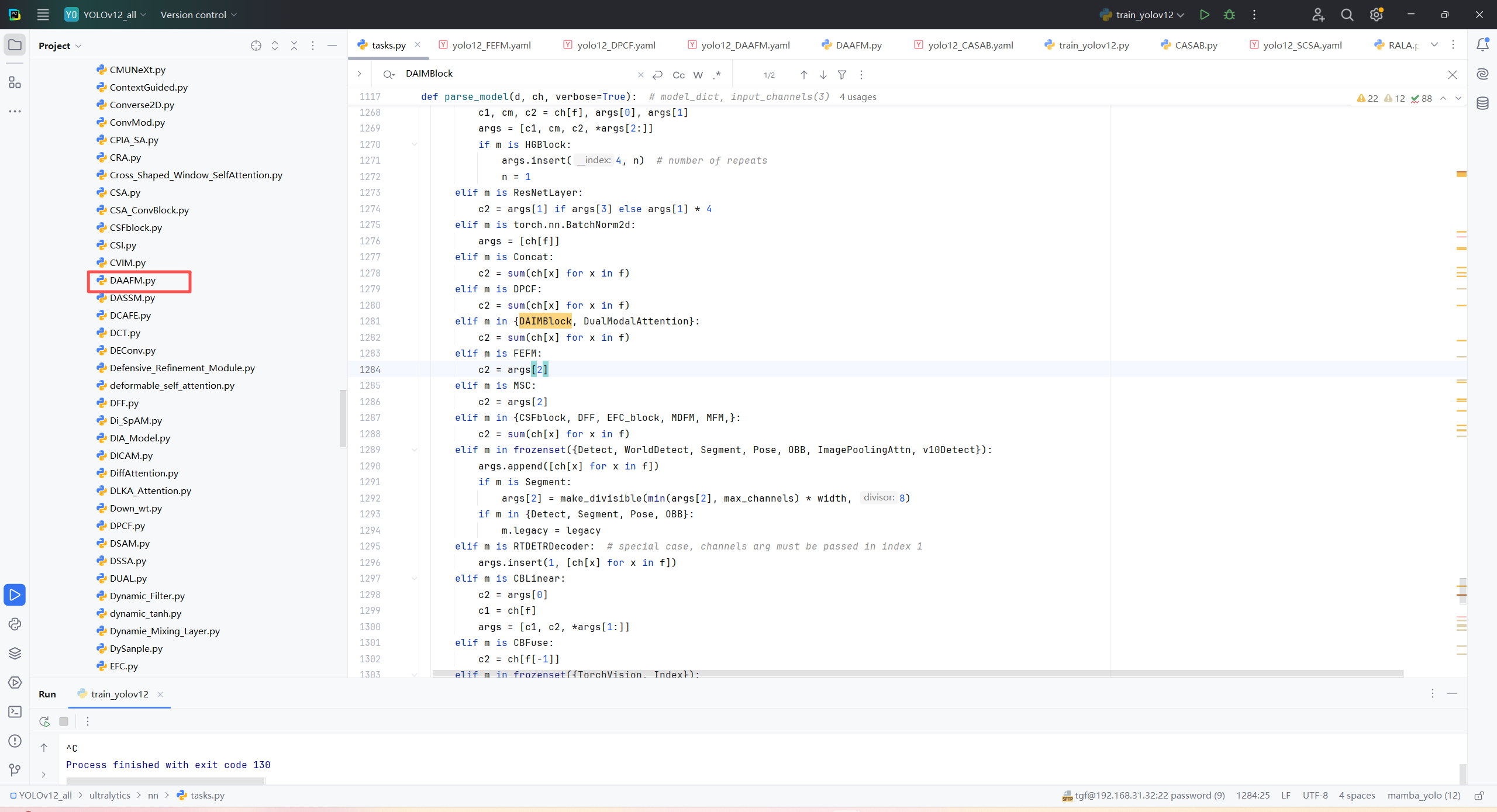Viewport: 1497px width, 812px height.
Task: Switch to the CASAB.py editor tab
Action: click(1195, 45)
